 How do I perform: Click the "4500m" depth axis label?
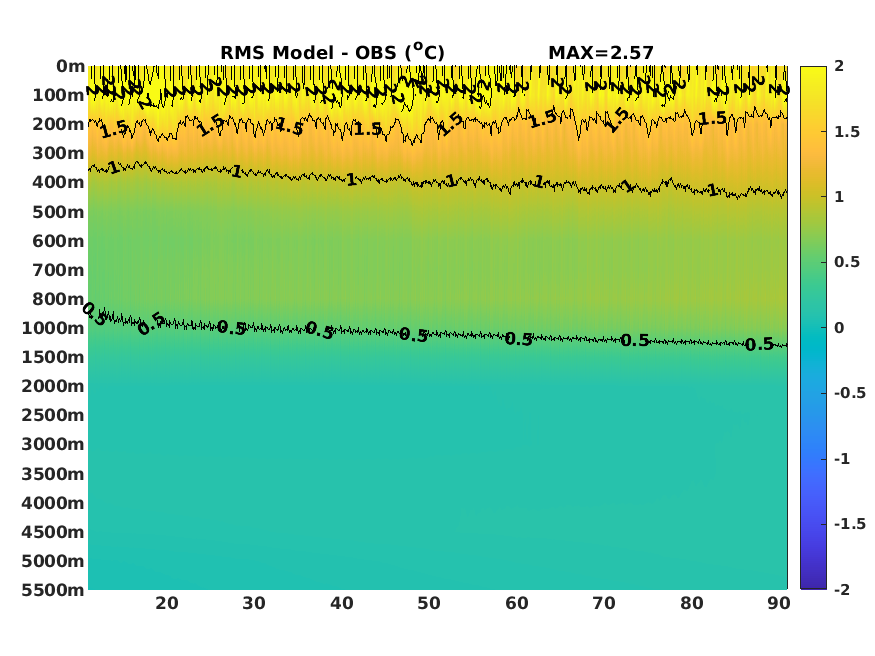(x=53, y=532)
